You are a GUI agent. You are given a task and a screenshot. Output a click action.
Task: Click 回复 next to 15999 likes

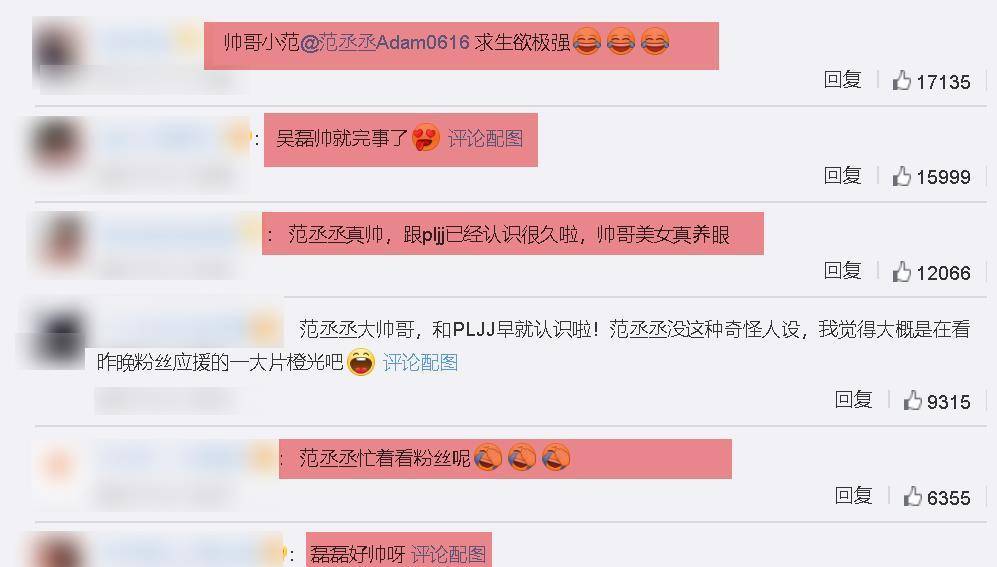842,175
